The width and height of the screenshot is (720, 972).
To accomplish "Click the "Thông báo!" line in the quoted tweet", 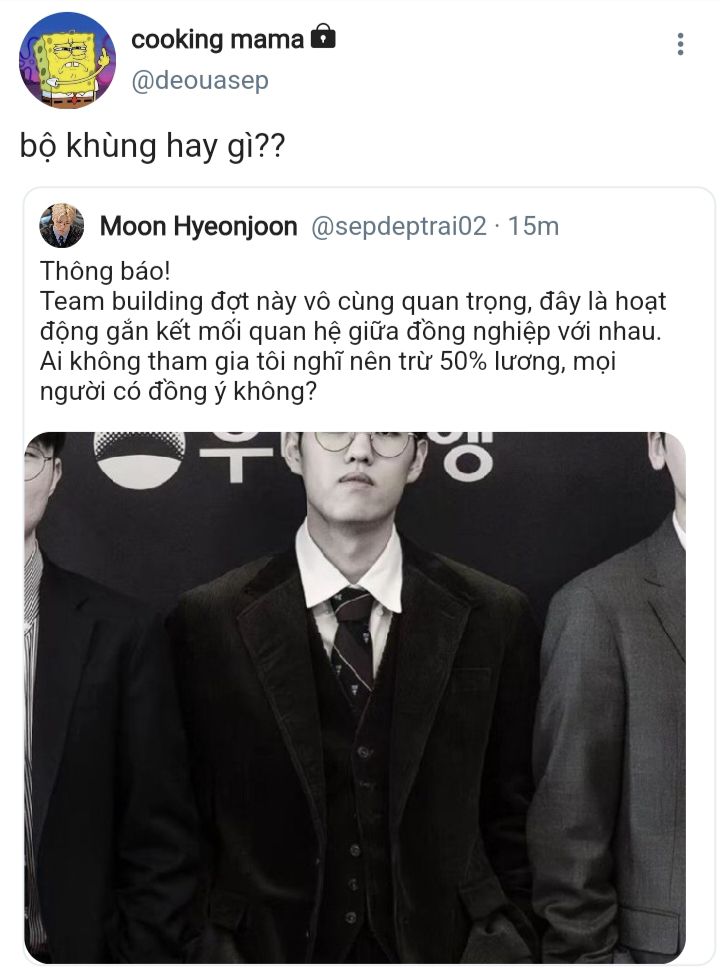I will 105,272.
